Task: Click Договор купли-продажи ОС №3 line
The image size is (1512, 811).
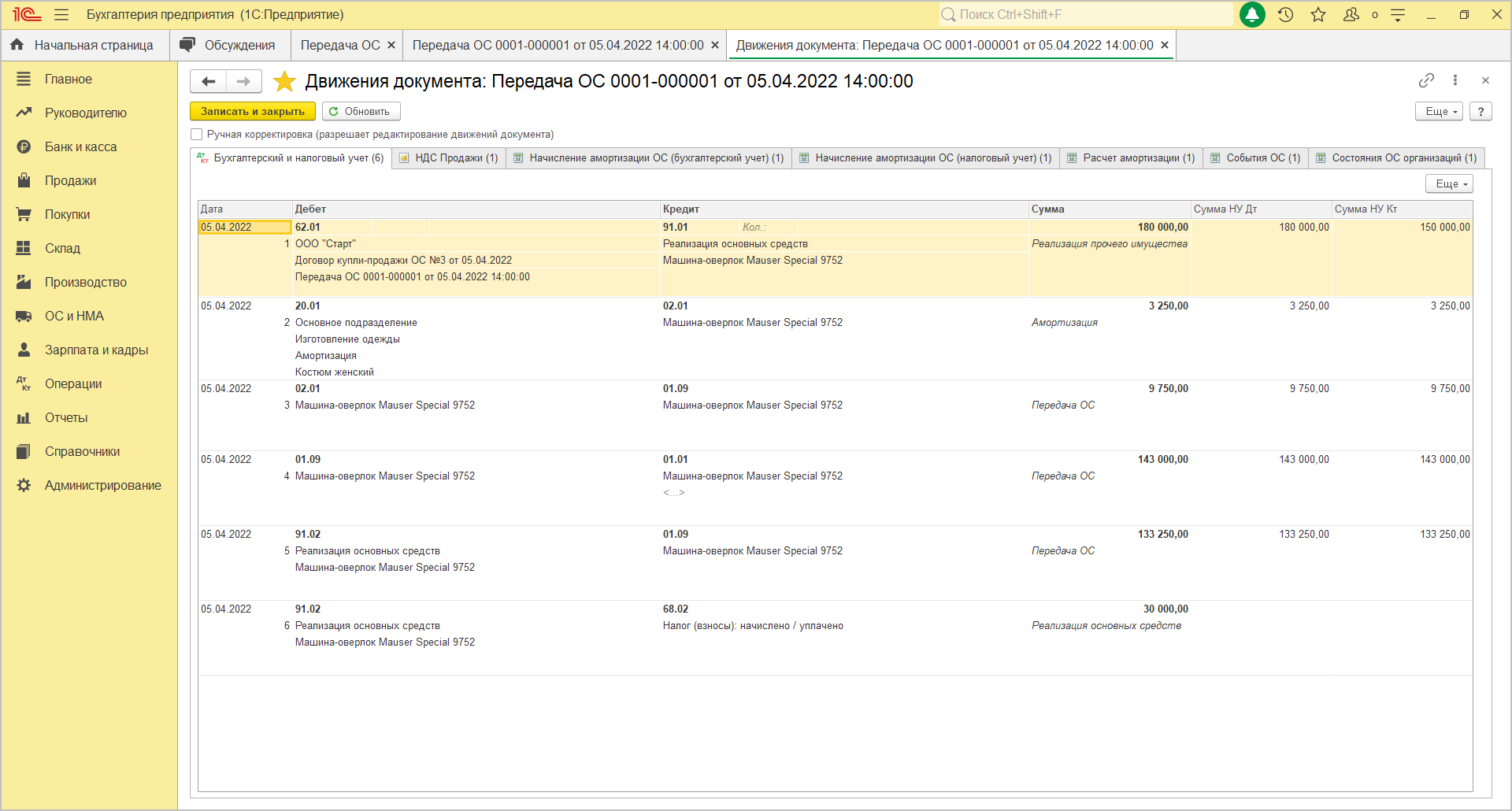Action: [x=403, y=260]
